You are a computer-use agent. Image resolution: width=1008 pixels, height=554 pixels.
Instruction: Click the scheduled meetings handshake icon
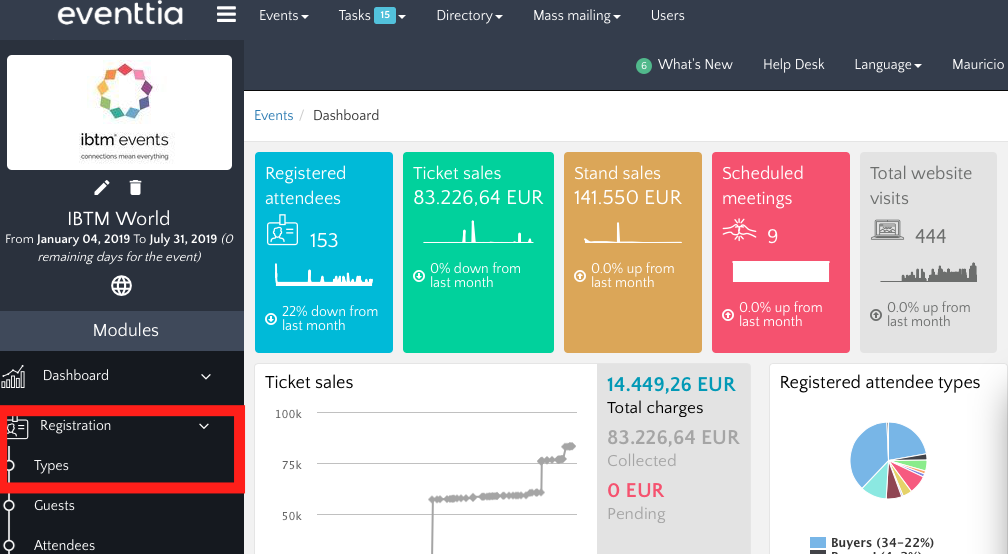coord(738,233)
